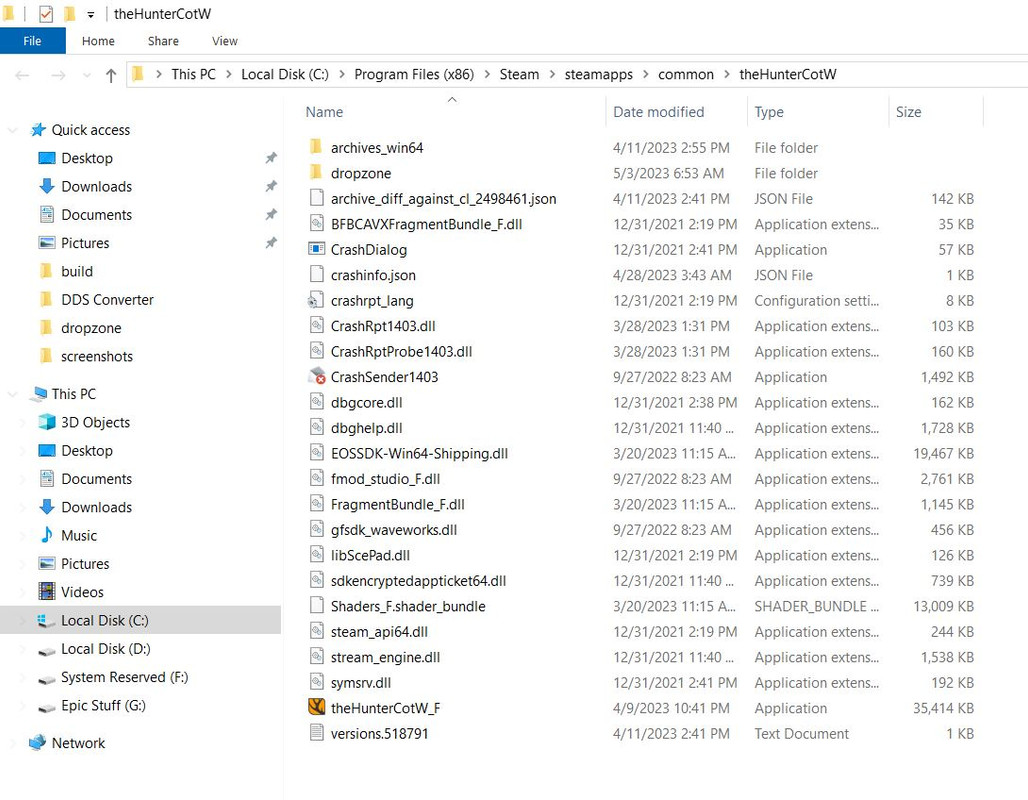Viewport: 1028px width, 800px height.
Task: Expand the Local Disk (C:) tree node
Action: [x=24, y=620]
